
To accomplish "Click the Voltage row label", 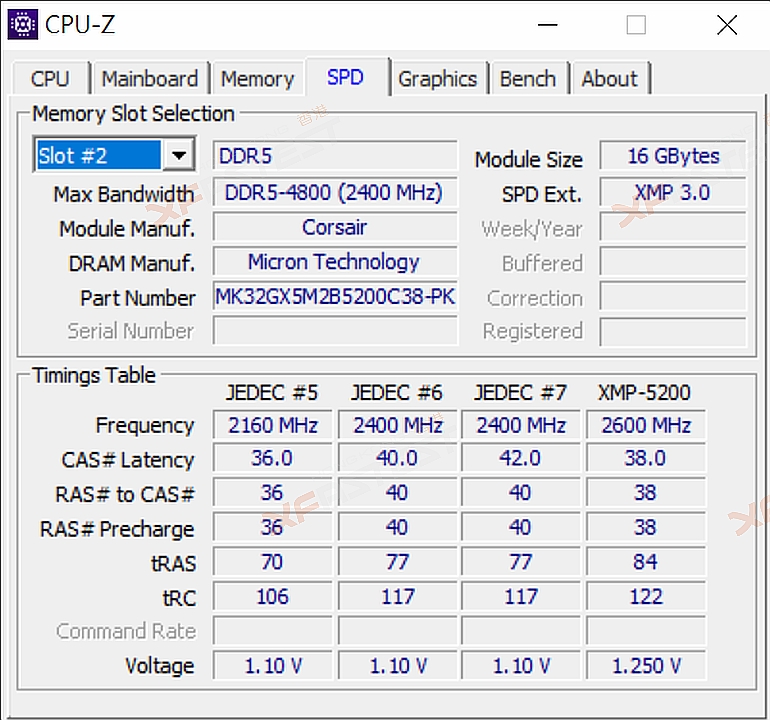I will pyautogui.click(x=160, y=666).
